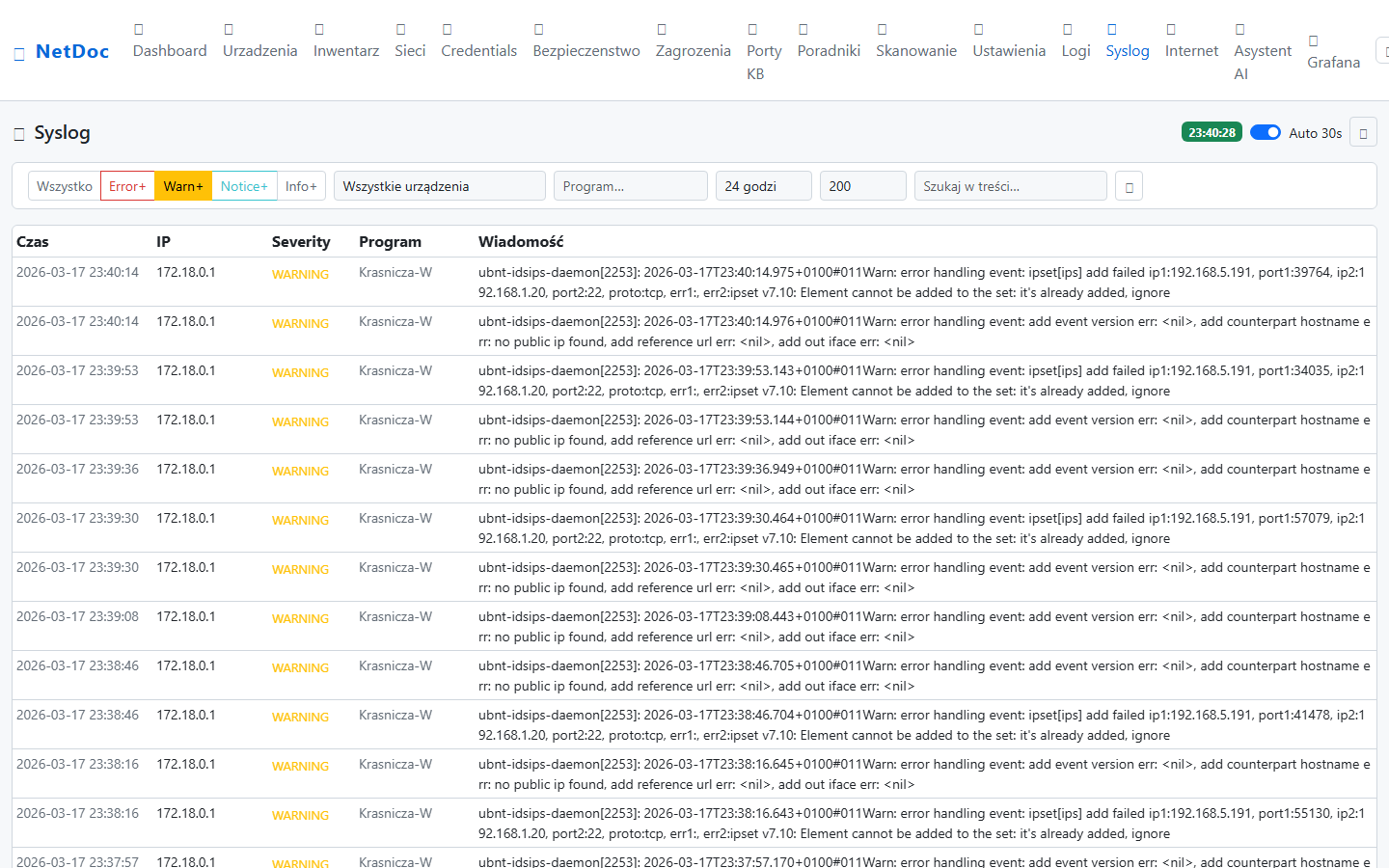Open the Asystent AI link
The height and width of the screenshot is (868, 1389).
[x=1262, y=62]
